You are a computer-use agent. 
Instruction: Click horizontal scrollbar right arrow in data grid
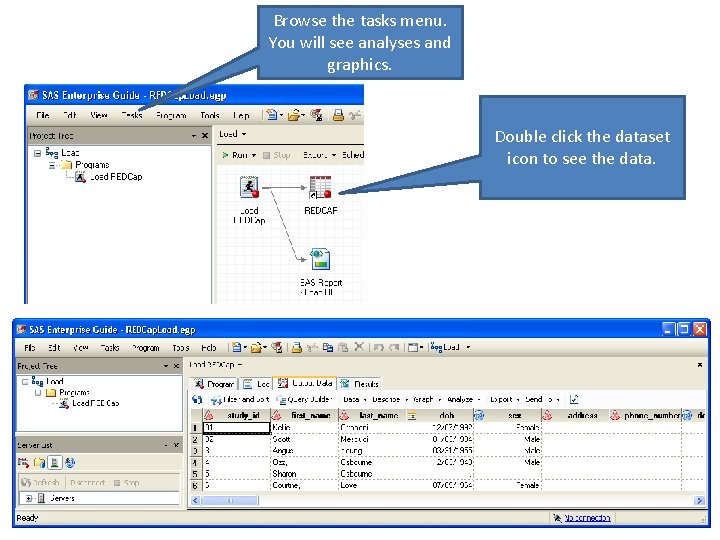[x=699, y=501]
